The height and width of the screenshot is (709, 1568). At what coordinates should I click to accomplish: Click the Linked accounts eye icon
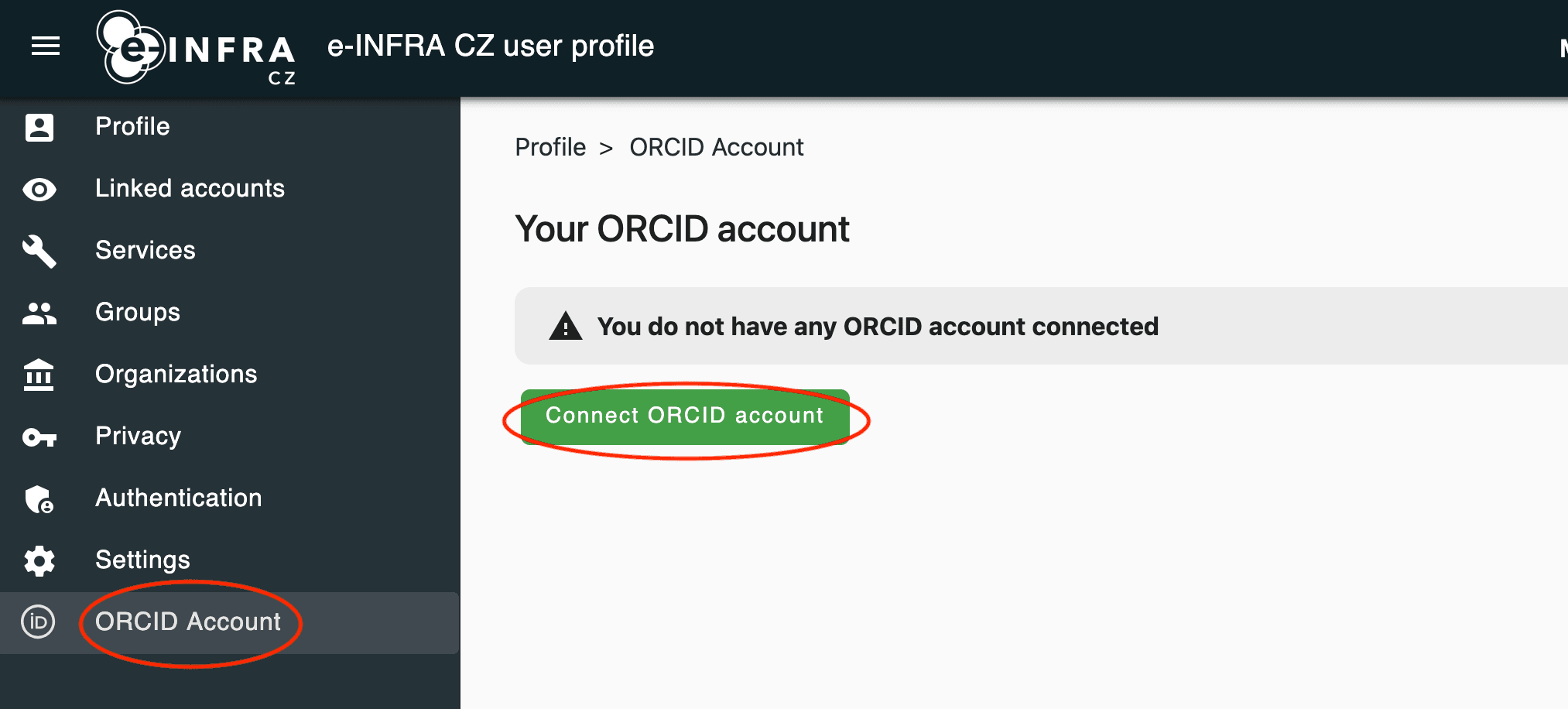coord(39,190)
